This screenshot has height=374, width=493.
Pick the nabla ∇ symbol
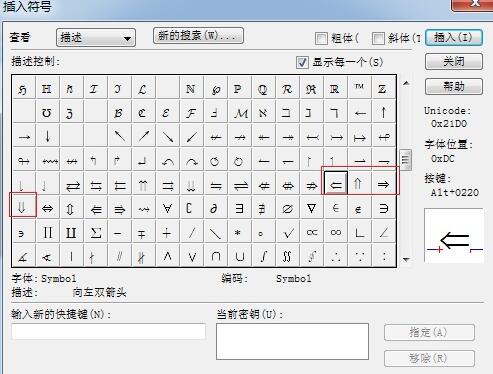pos(311,208)
